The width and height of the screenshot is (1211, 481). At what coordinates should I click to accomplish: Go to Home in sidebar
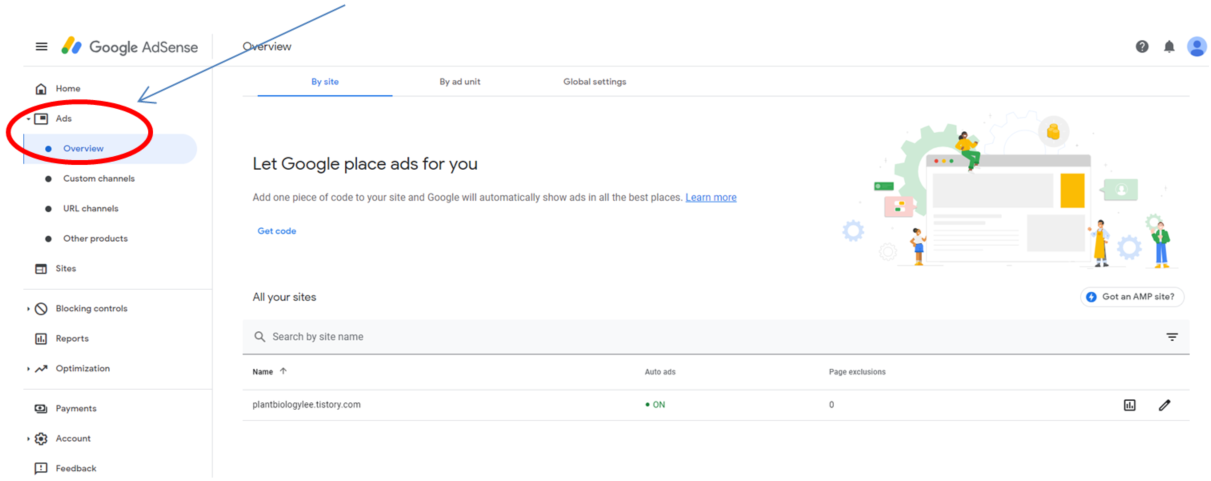[68, 89]
